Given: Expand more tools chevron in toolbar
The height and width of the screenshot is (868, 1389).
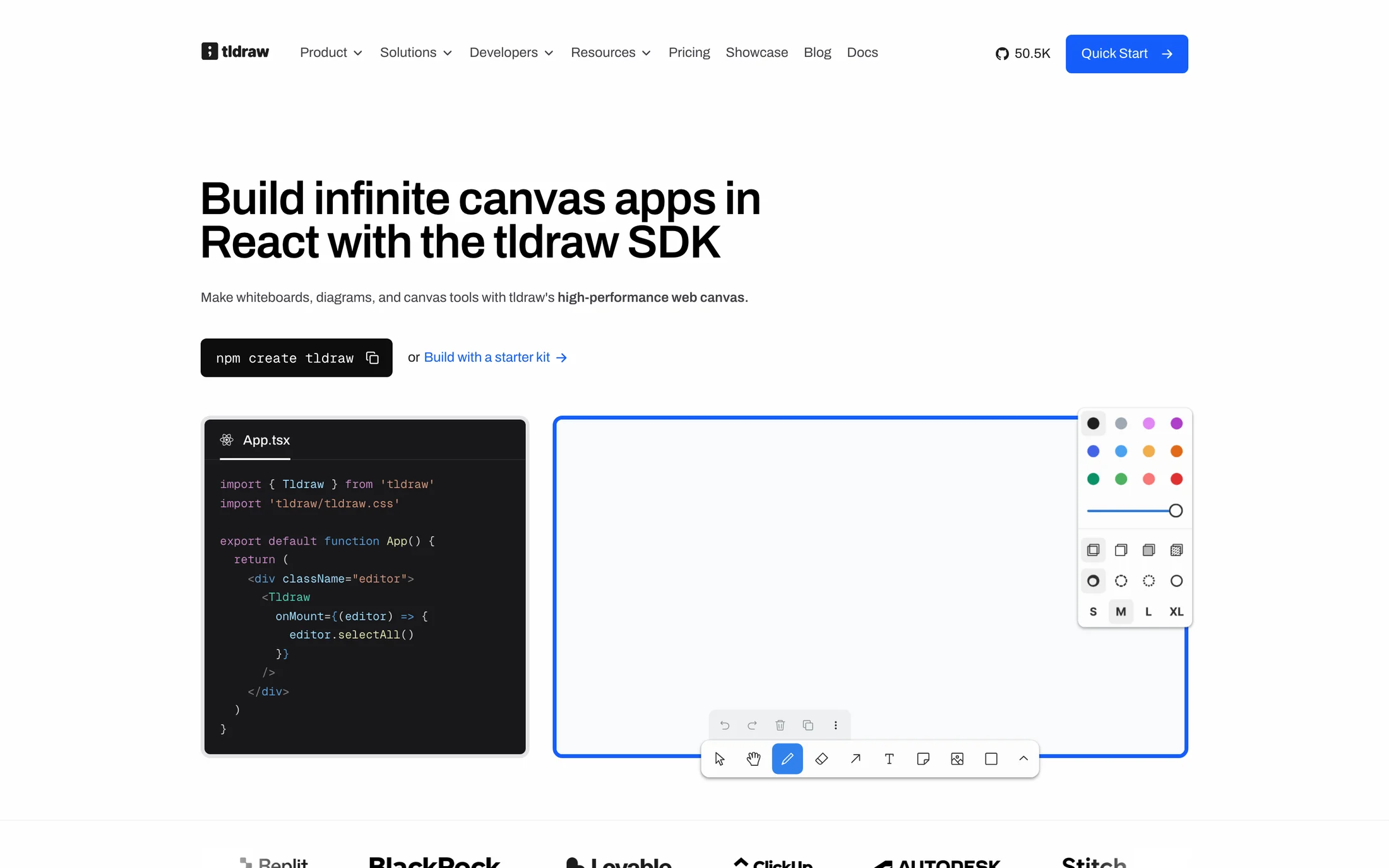Looking at the screenshot, I should pyautogui.click(x=1023, y=759).
